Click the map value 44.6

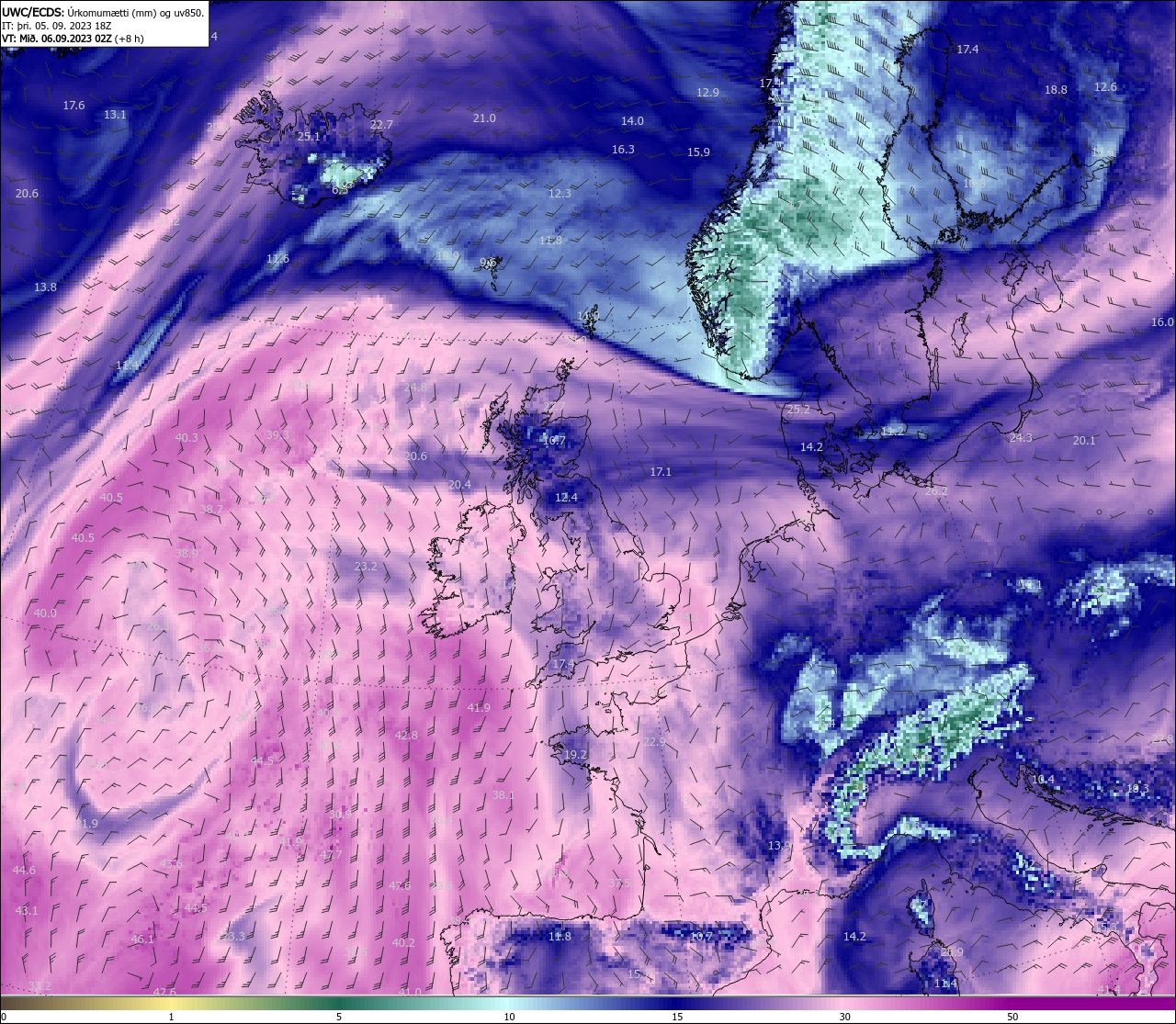click(24, 871)
